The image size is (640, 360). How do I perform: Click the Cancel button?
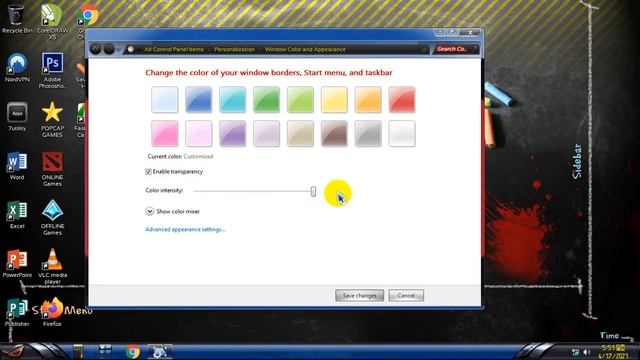(x=406, y=296)
